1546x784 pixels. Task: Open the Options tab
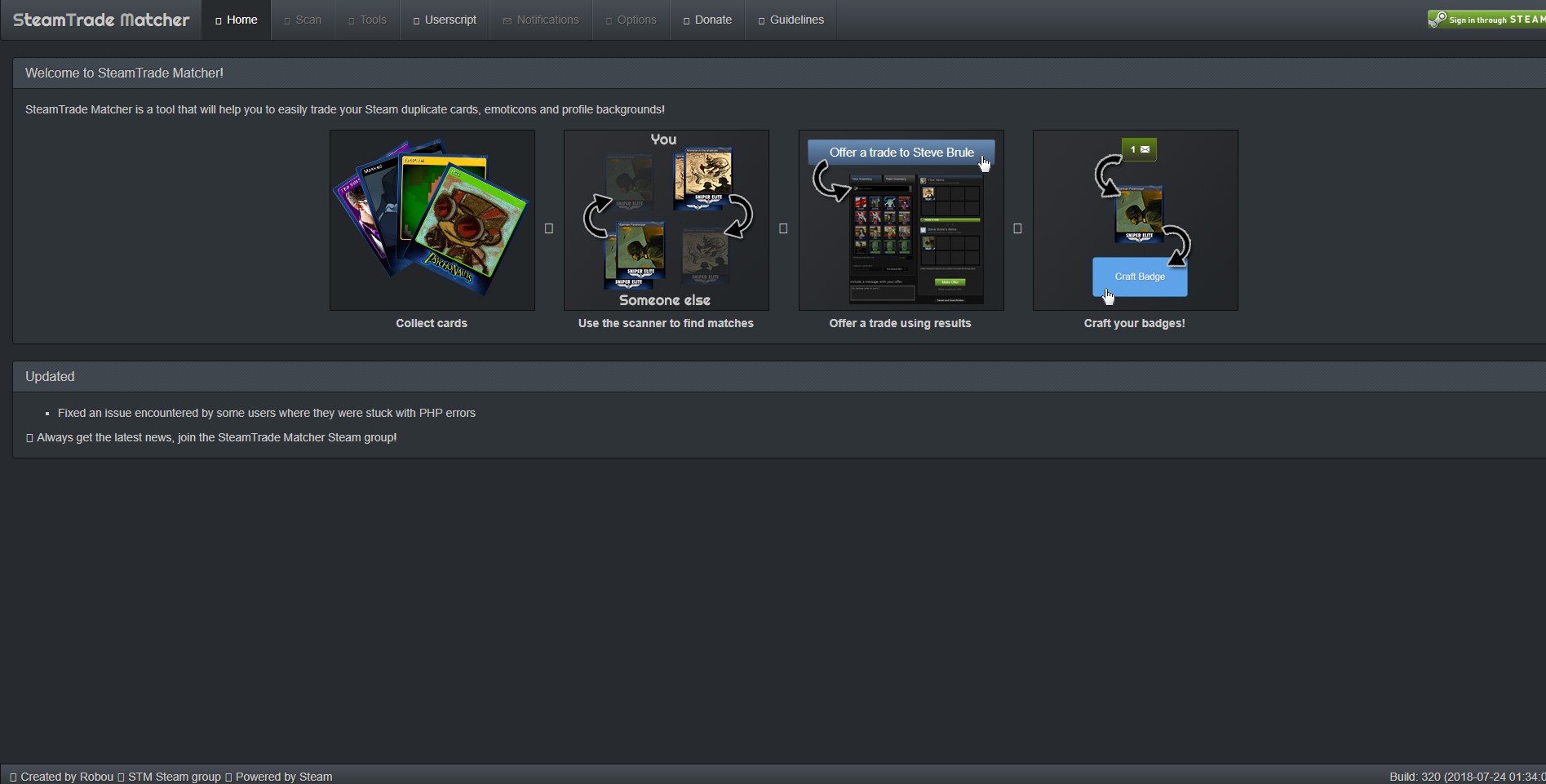coord(631,20)
